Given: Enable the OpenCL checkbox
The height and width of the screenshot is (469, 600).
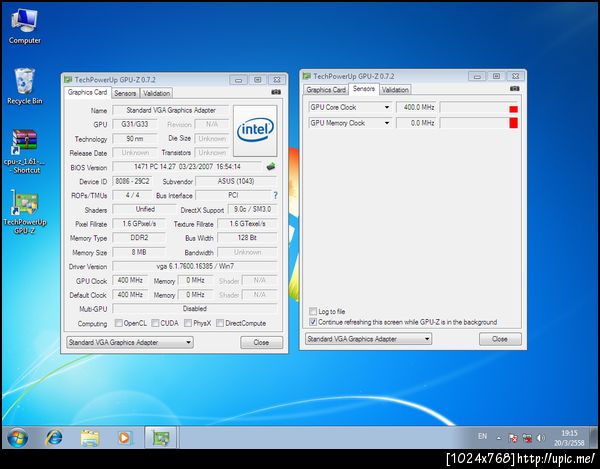Looking at the screenshot, I should click(119, 323).
